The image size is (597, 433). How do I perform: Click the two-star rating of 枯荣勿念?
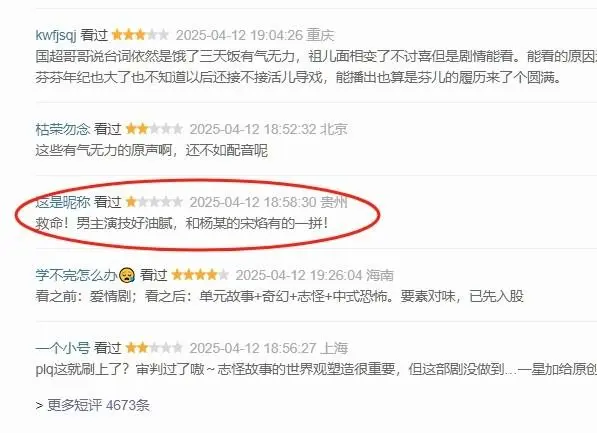click(x=154, y=129)
